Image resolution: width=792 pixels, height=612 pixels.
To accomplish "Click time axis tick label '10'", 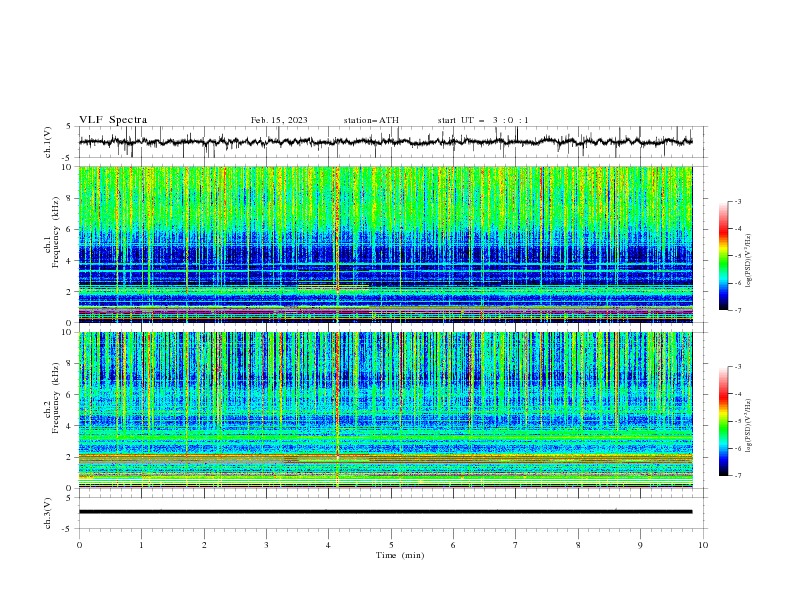I will click(x=703, y=545).
